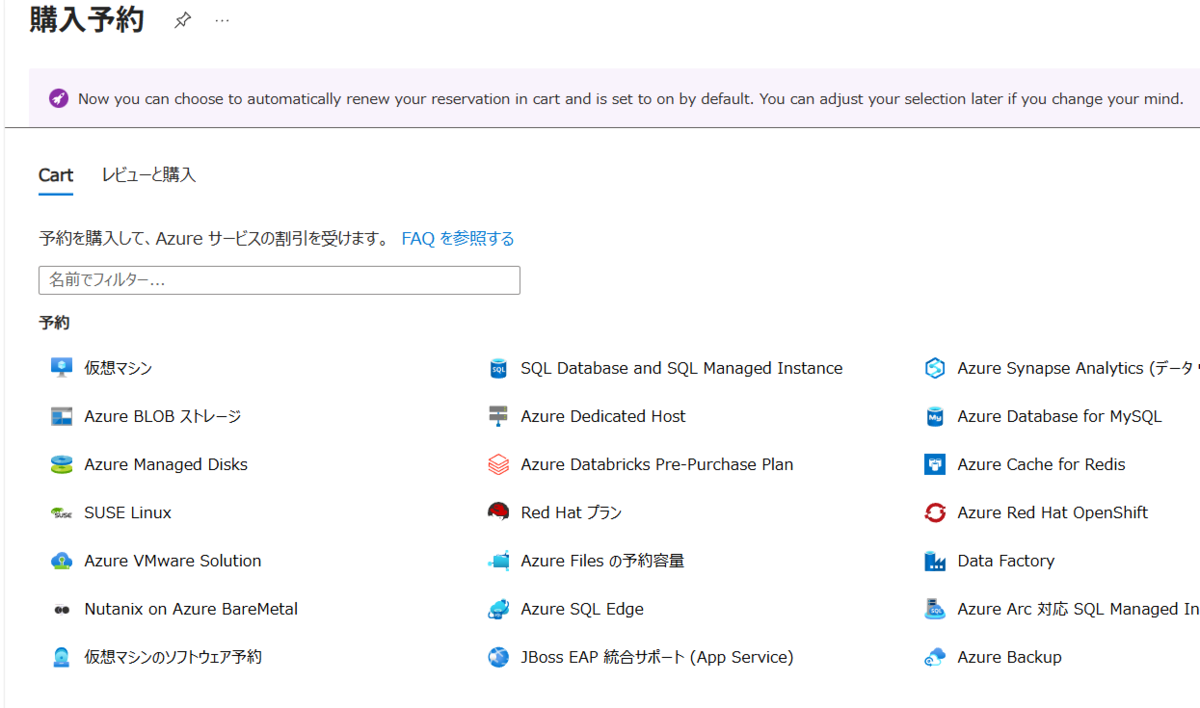The height and width of the screenshot is (708, 1200).
Task: Click inside the 名前でフィルター input field
Action: pos(279,280)
